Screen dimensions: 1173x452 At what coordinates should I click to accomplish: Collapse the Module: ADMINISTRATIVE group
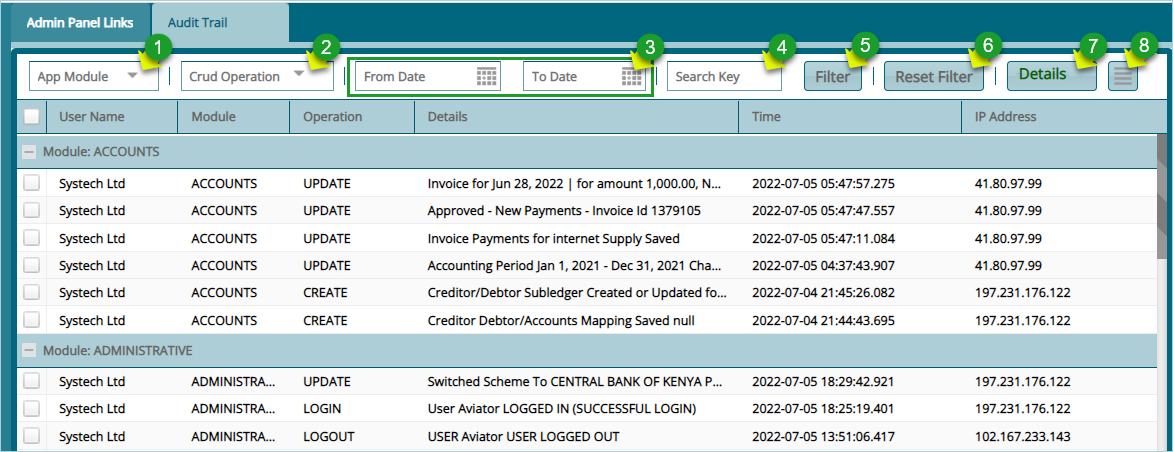coord(29,350)
